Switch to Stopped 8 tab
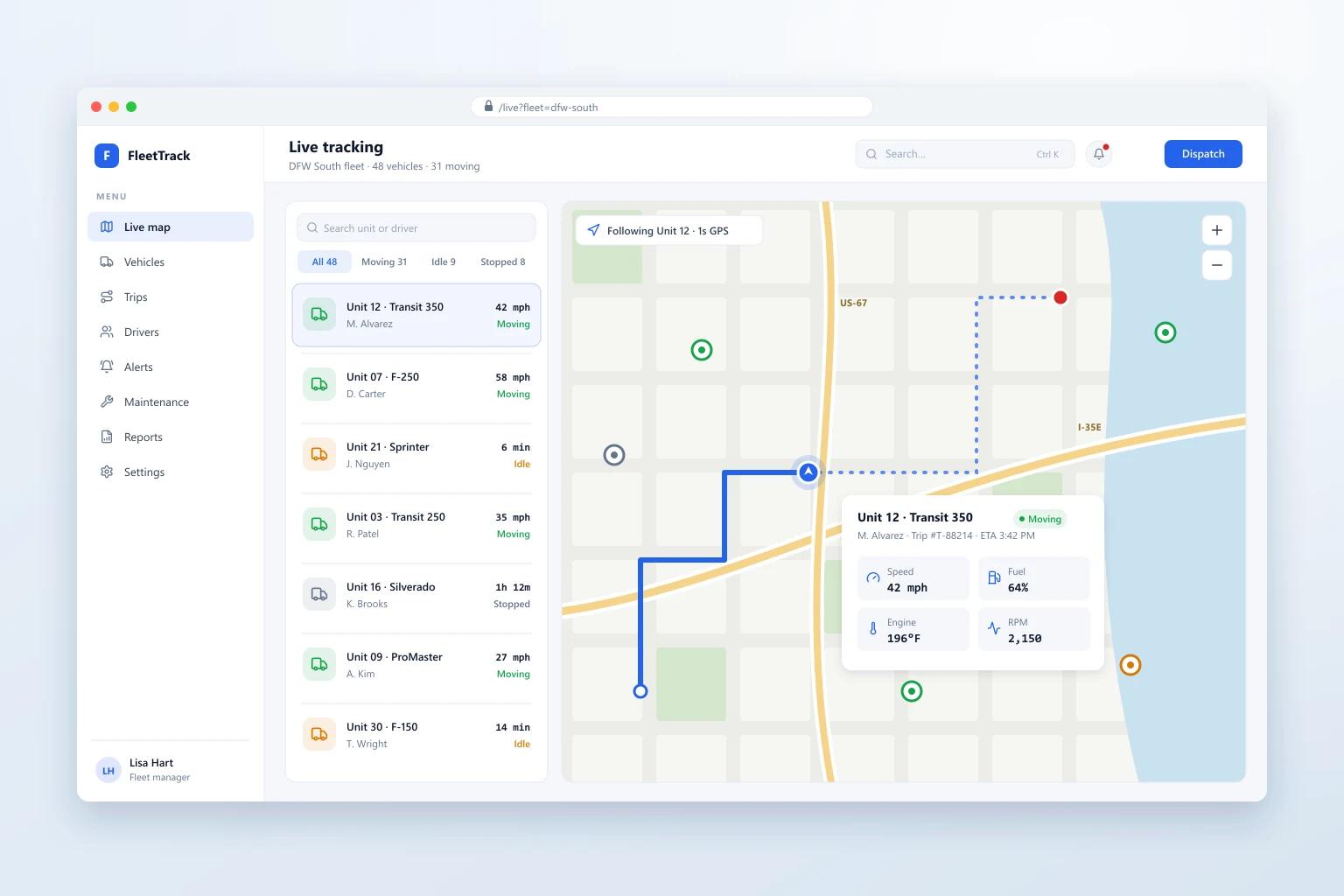 [503, 262]
